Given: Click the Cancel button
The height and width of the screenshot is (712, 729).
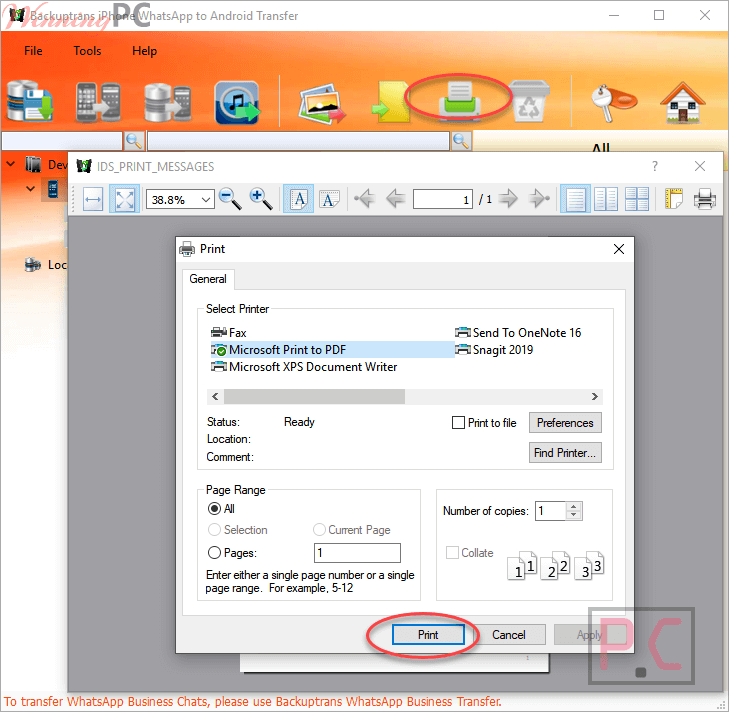Looking at the screenshot, I should click(509, 635).
